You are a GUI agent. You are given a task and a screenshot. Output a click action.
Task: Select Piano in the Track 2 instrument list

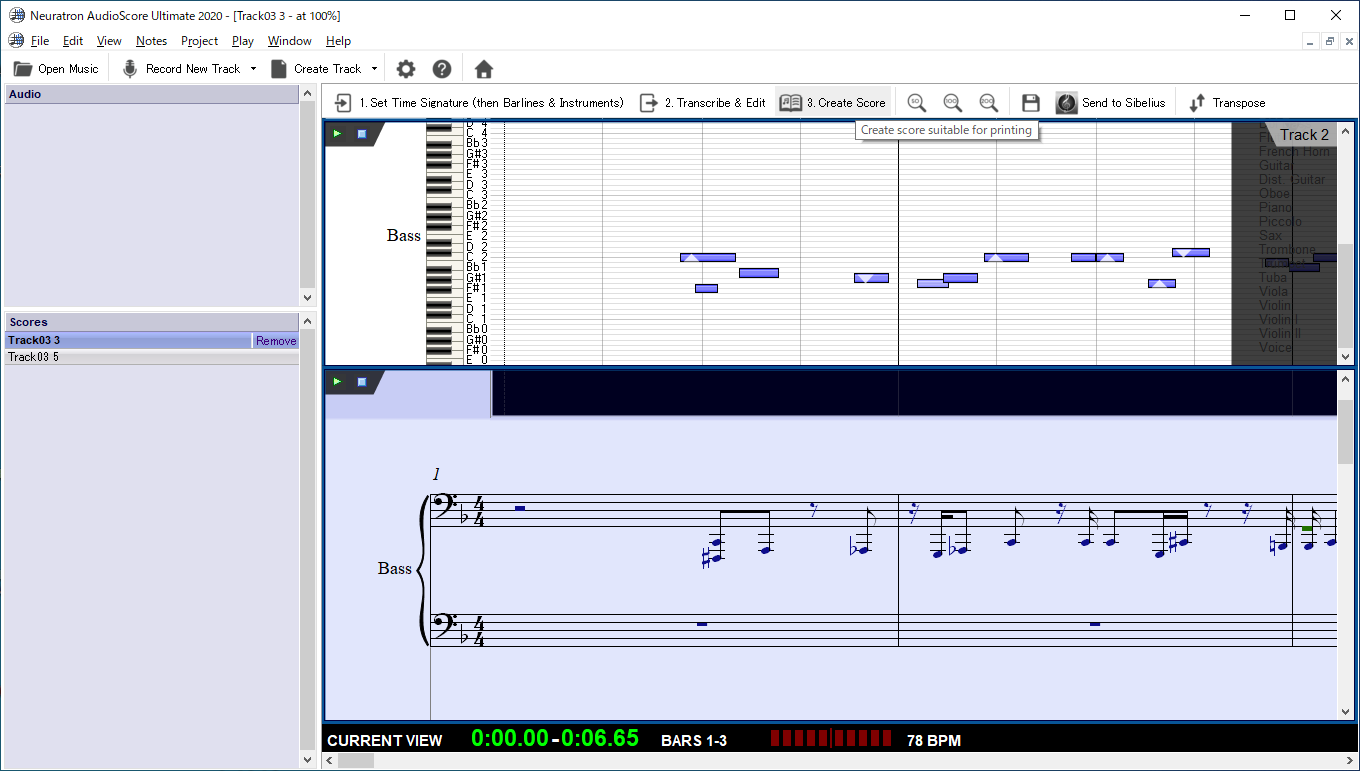click(1276, 207)
